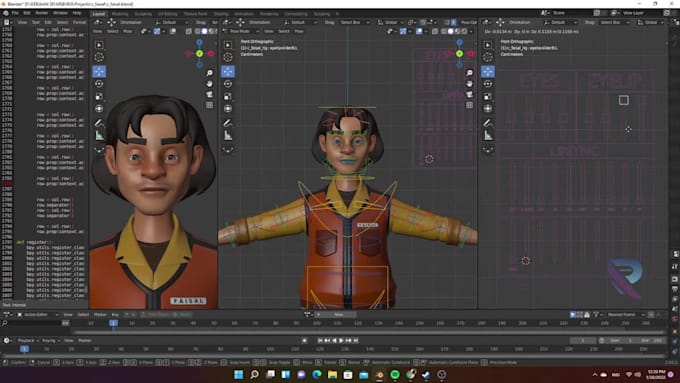
Task: Open the Blender app on the taskbar
Action: [379, 374]
